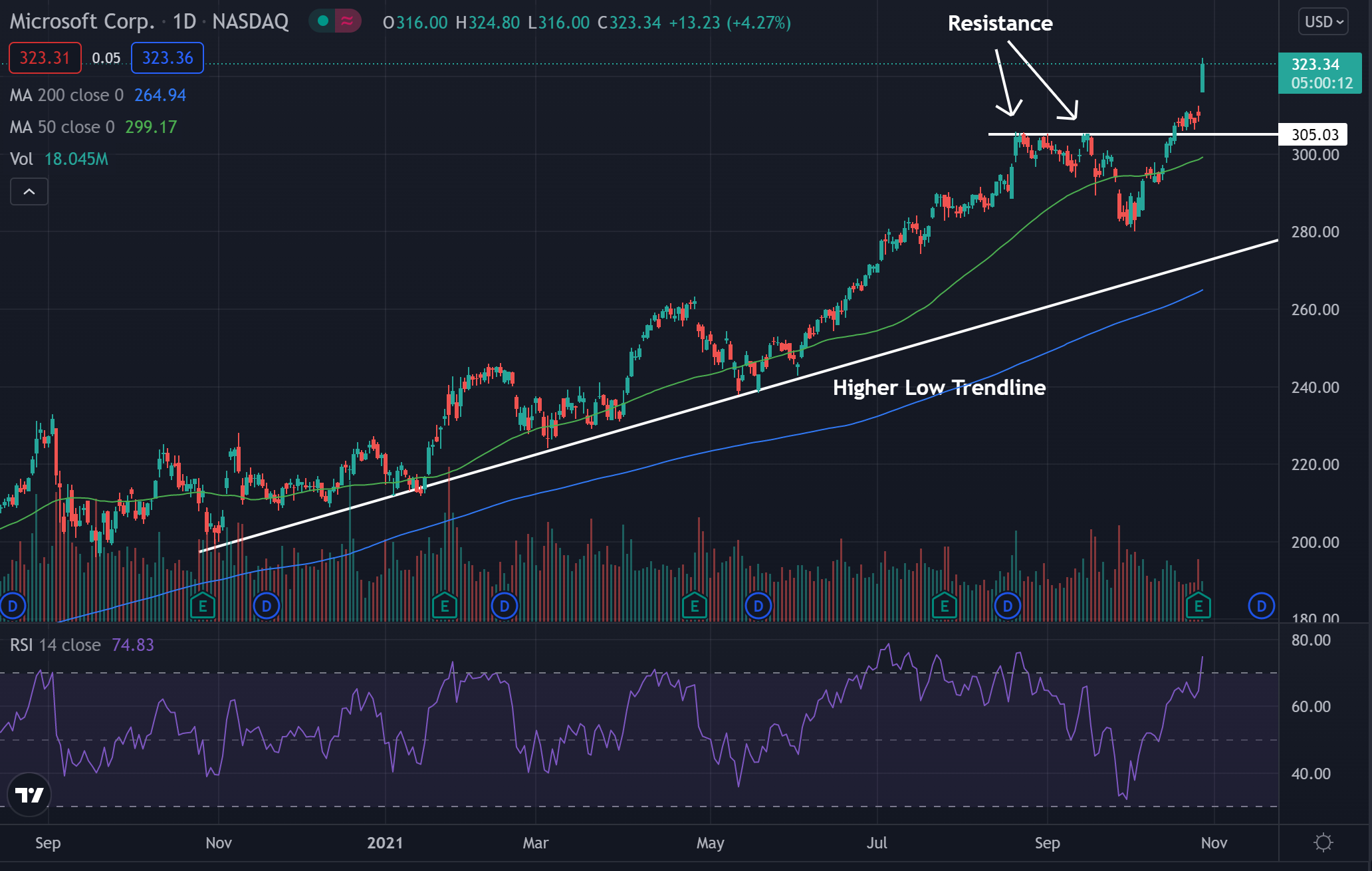
Task: Click the 1D interval label
Action: coord(184,21)
